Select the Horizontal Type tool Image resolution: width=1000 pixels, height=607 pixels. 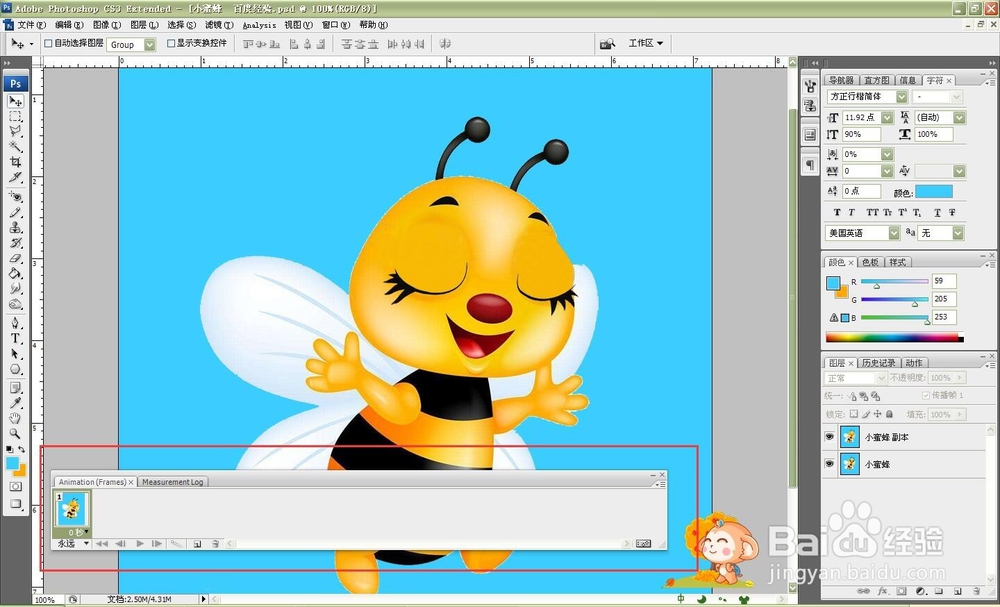coord(15,339)
